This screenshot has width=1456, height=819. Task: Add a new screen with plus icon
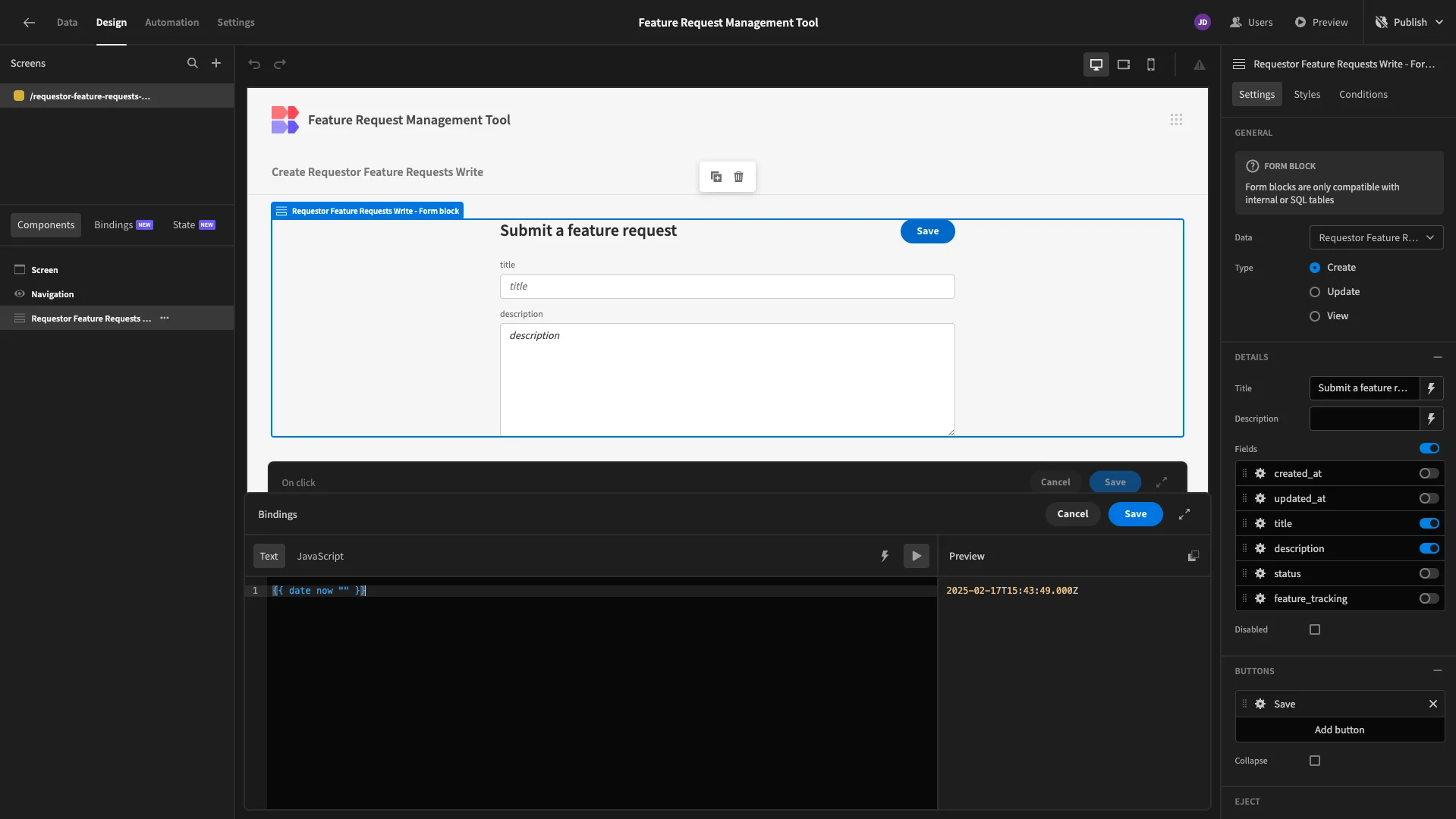click(216, 64)
